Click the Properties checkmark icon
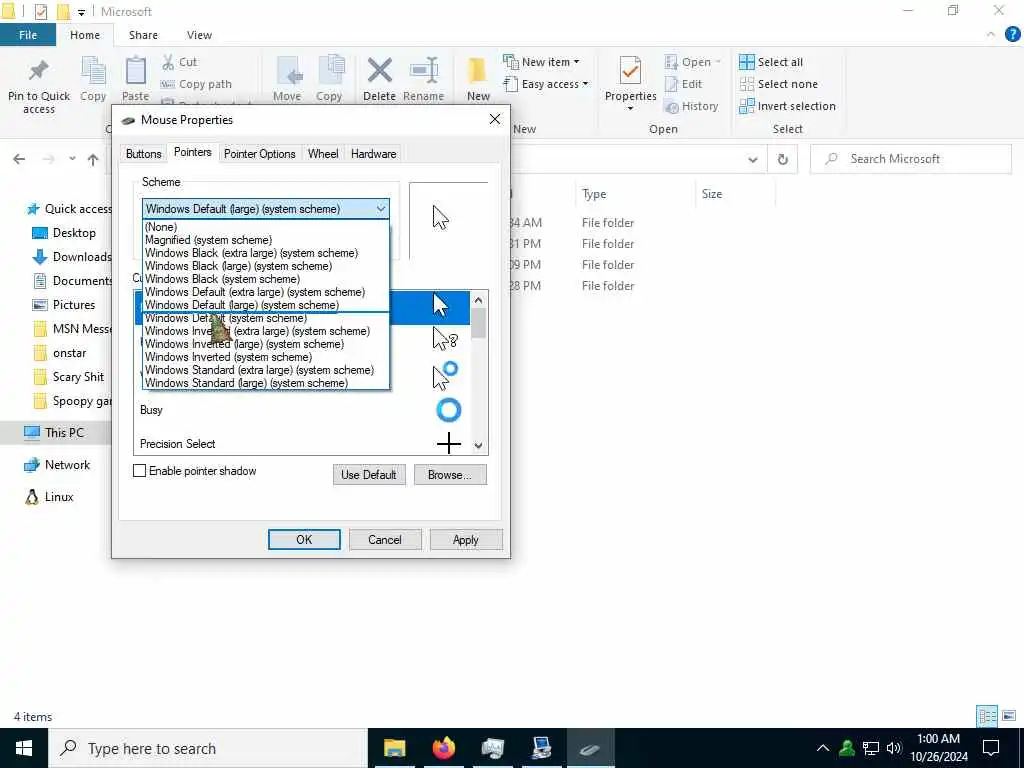This screenshot has height=768, width=1024. pos(630,71)
